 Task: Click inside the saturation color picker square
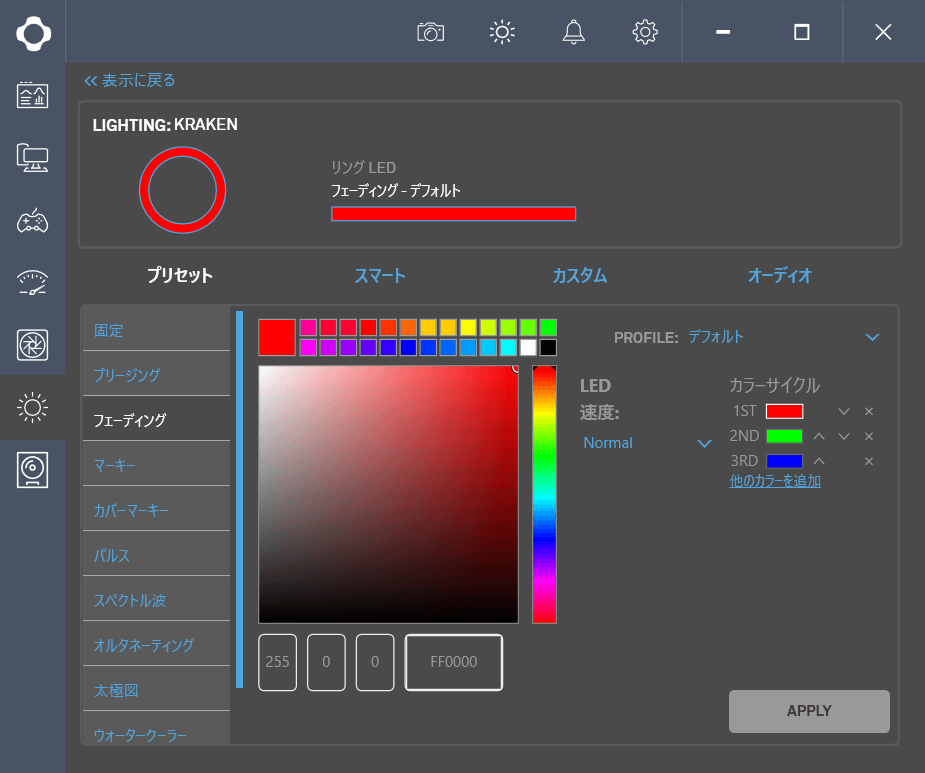click(x=388, y=494)
